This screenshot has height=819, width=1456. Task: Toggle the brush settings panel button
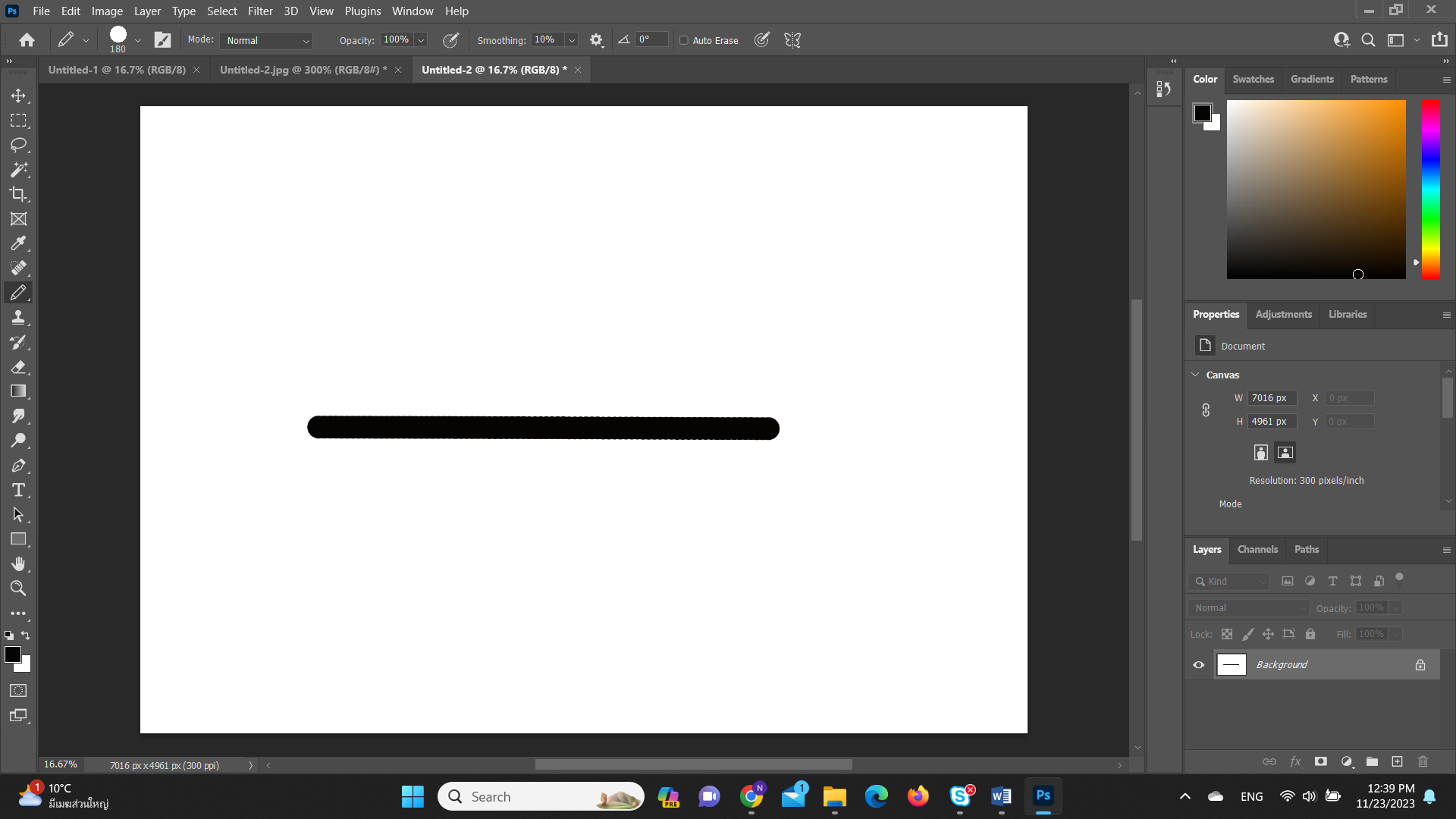(x=163, y=40)
